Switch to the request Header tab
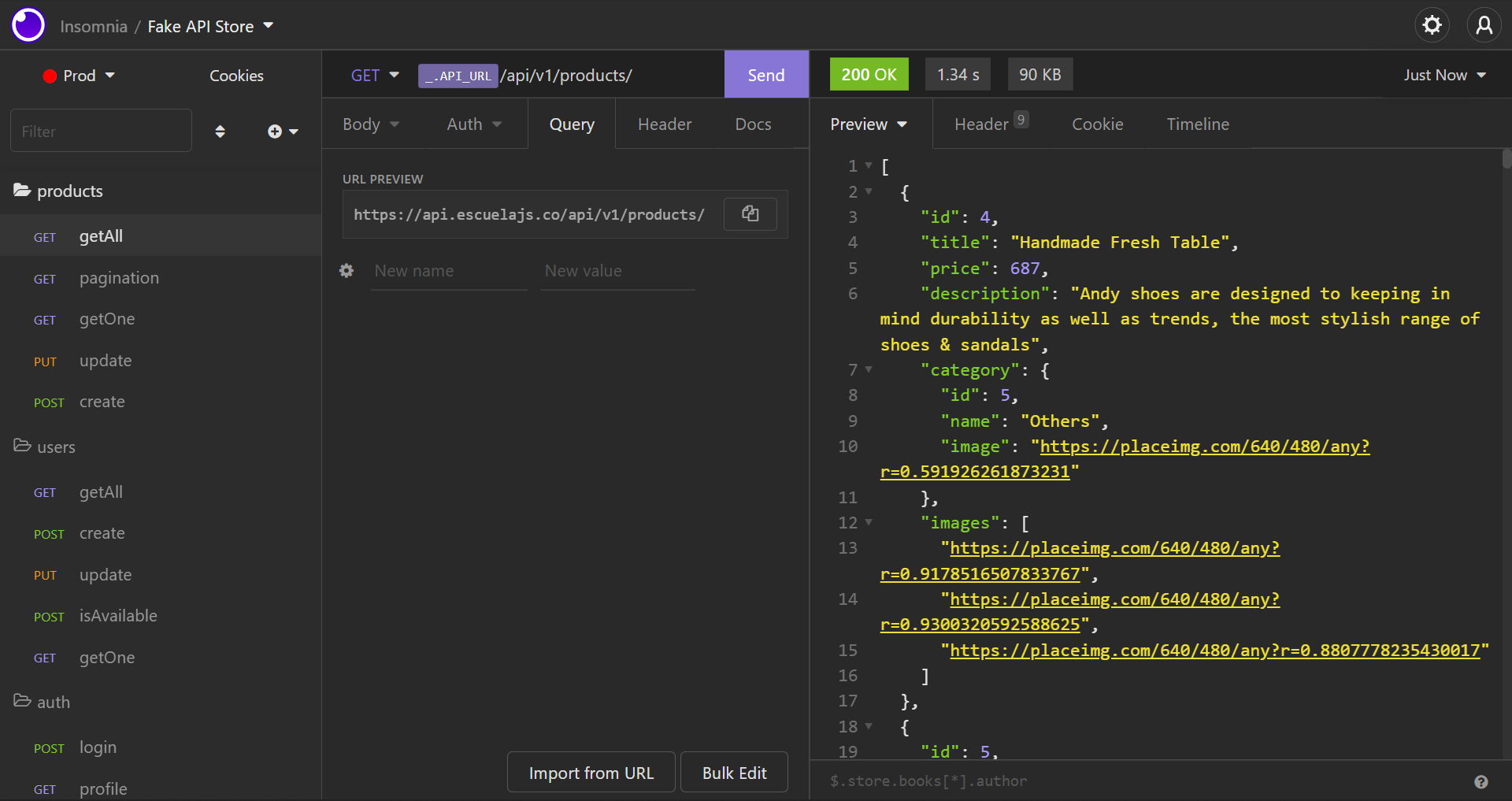 pyautogui.click(x=665, y=124)
